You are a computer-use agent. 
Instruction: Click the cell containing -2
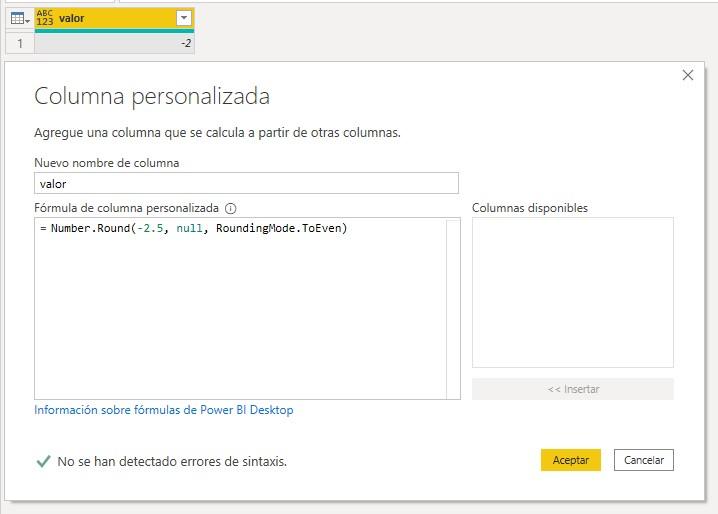(x=115, y=43)
